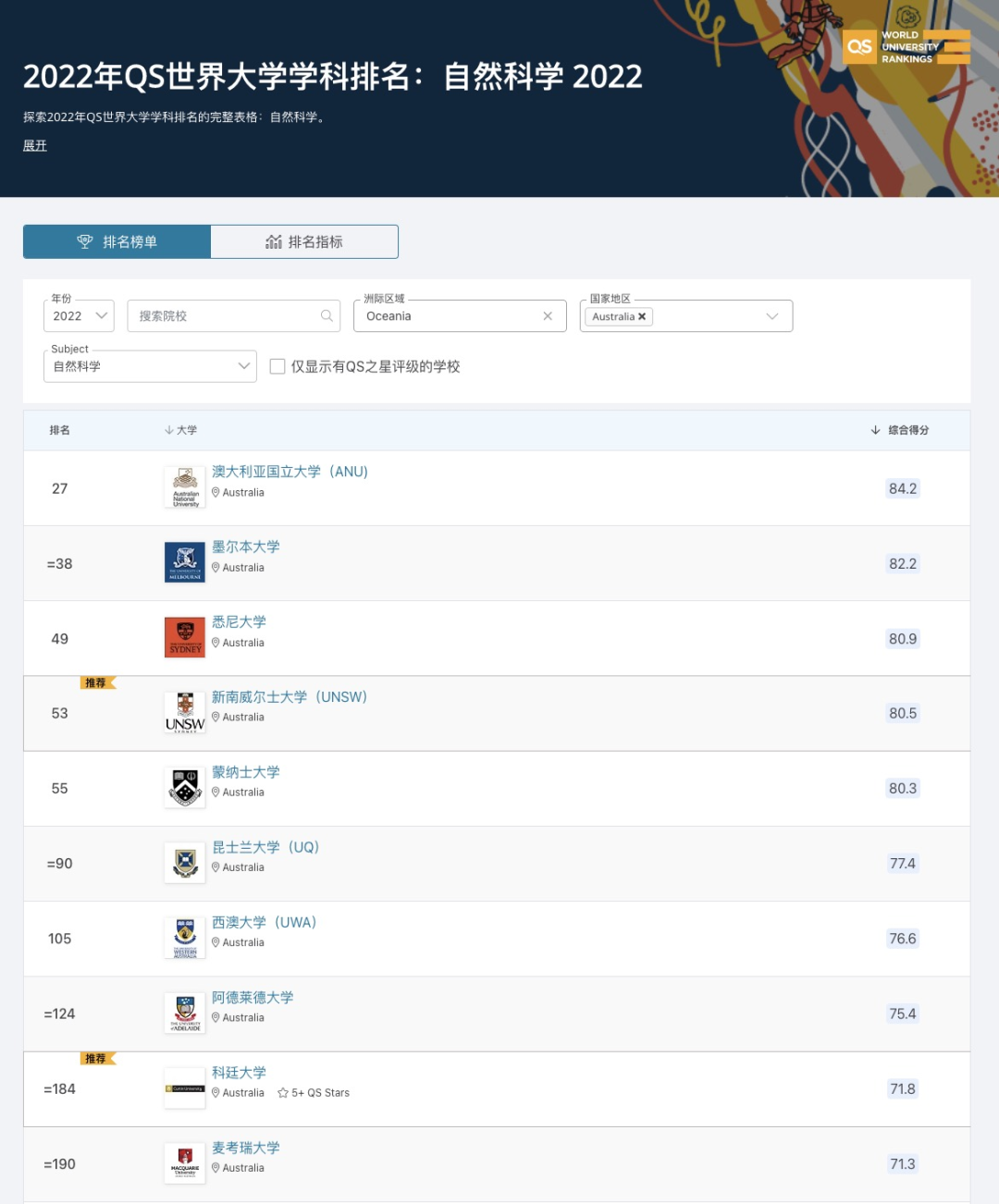The height and width of the screenshot is (1204, 999).
Task: Click the UNSW logo
Action: tap(185, 712)
